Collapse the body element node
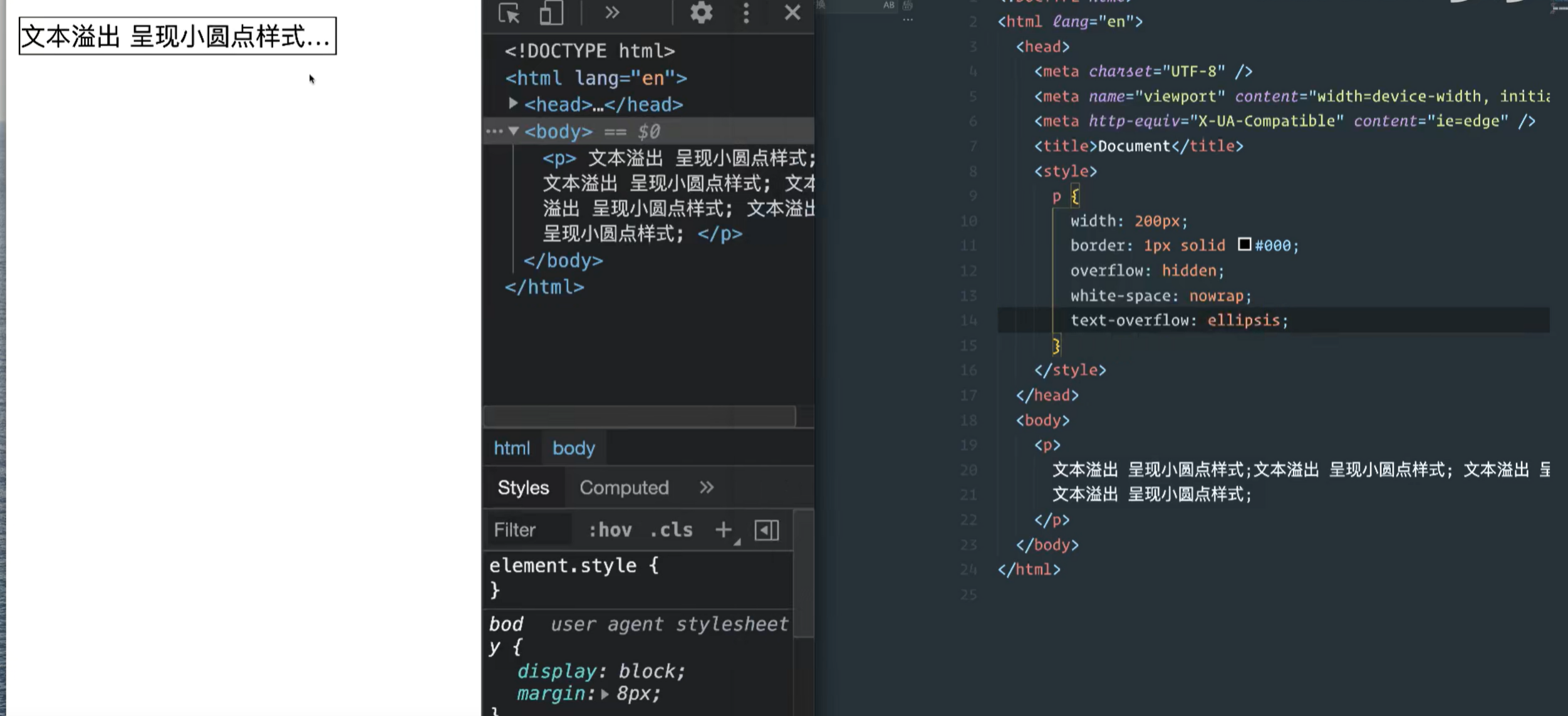This screenshot has height=716, width=1568. pos(514,131)
